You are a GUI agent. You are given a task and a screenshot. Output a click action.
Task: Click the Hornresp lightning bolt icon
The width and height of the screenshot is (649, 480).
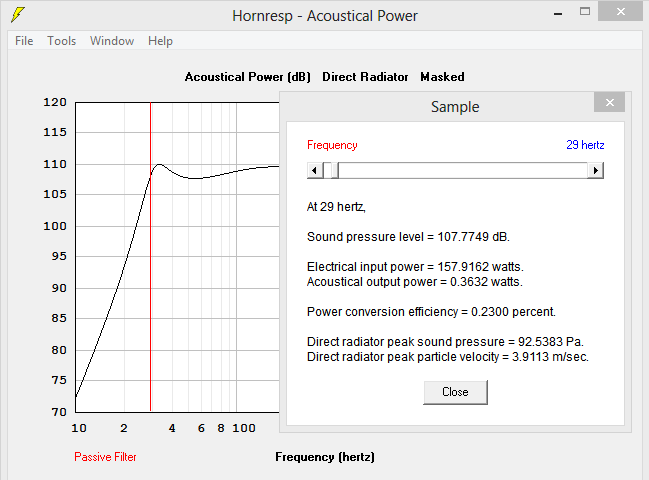[x=18, y=15]
